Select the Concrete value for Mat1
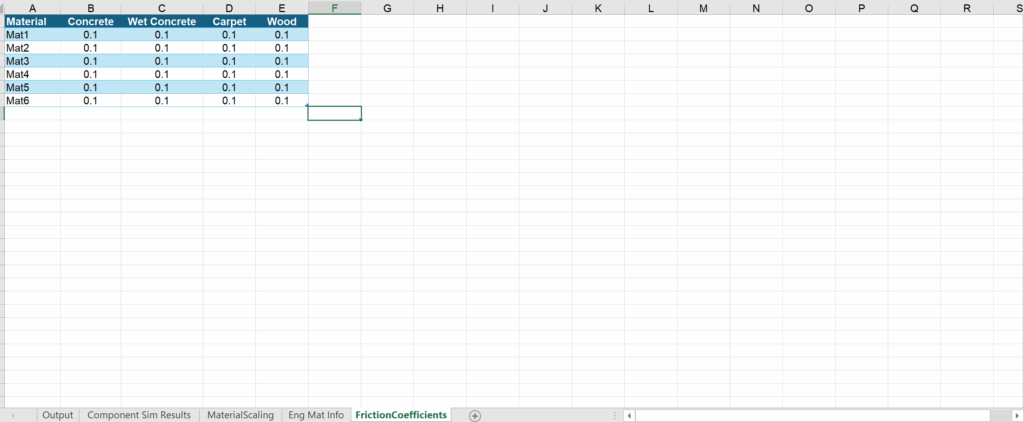 tap(90, 35)
